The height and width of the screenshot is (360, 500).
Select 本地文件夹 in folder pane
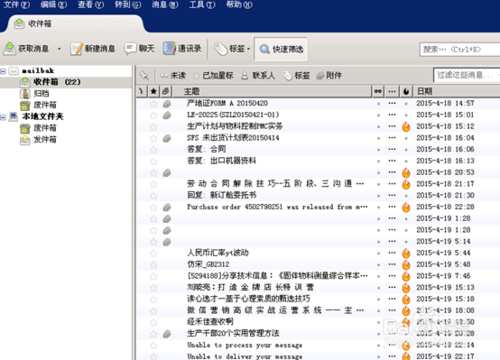pos(43,116)
